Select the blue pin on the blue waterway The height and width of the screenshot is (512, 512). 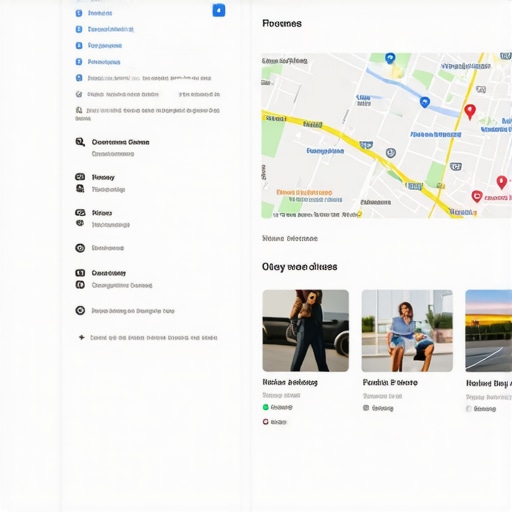tap(424, 102)
